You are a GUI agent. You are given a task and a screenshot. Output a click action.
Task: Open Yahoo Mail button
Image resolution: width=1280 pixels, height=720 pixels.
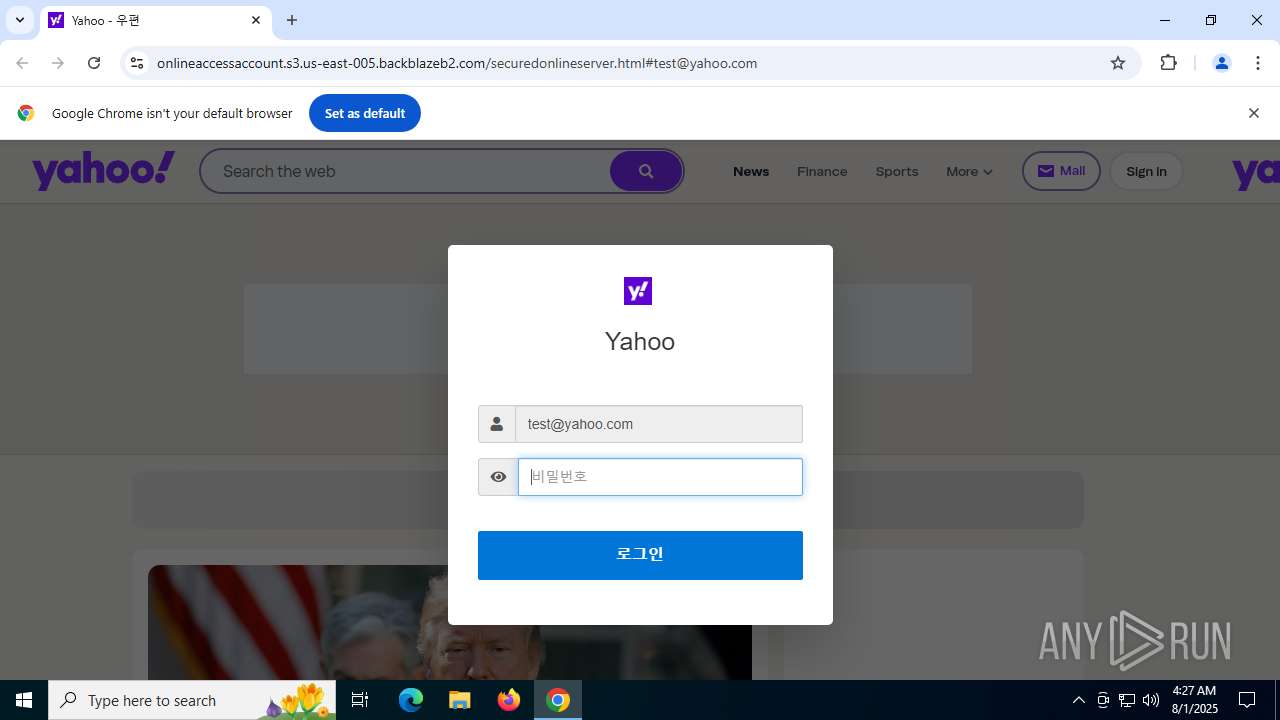point(1061,171)
